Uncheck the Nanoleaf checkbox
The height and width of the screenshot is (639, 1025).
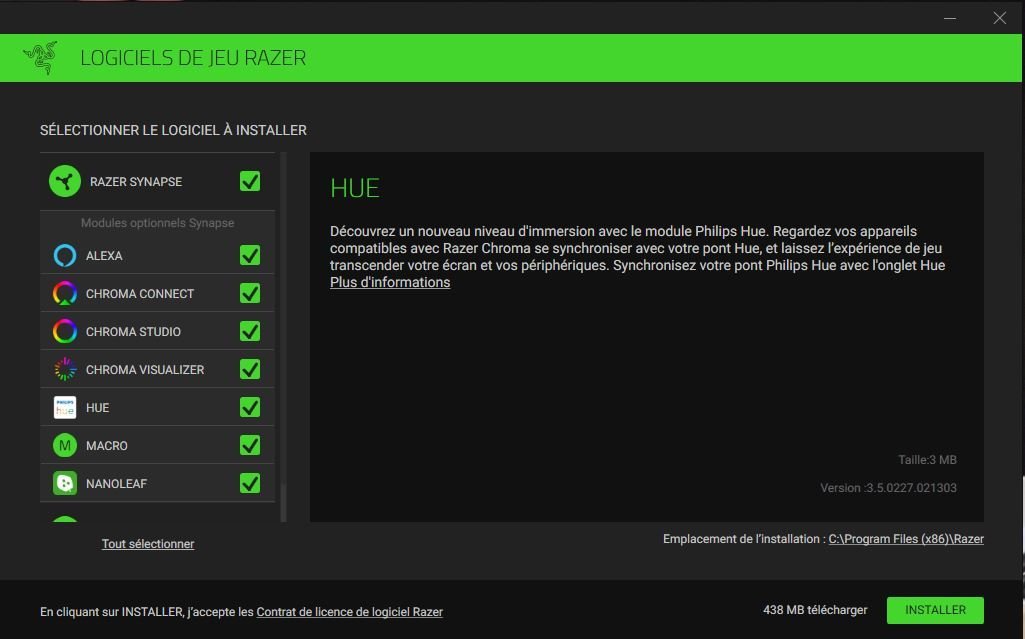pos(250,484)
